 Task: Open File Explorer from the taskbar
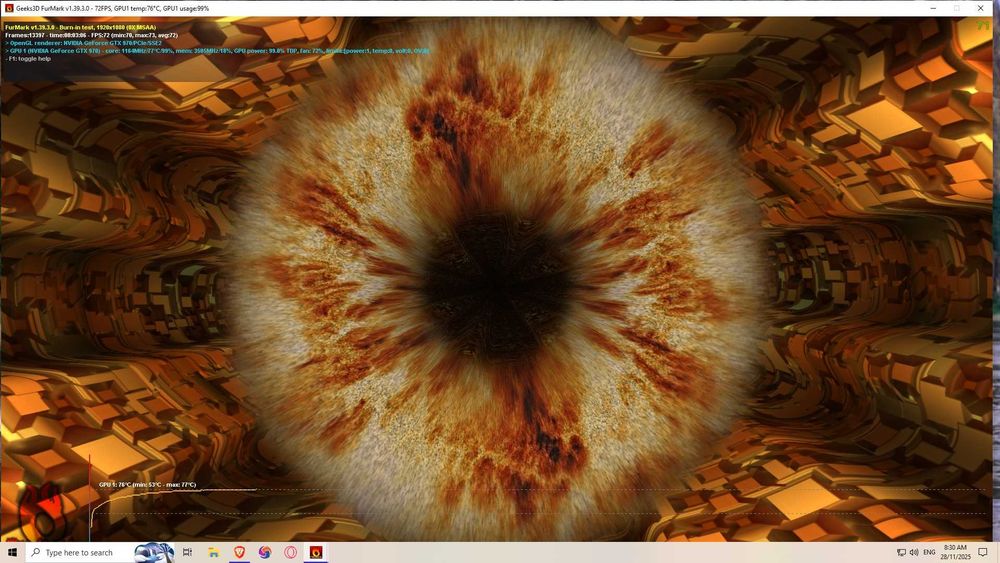coord(214,552)
